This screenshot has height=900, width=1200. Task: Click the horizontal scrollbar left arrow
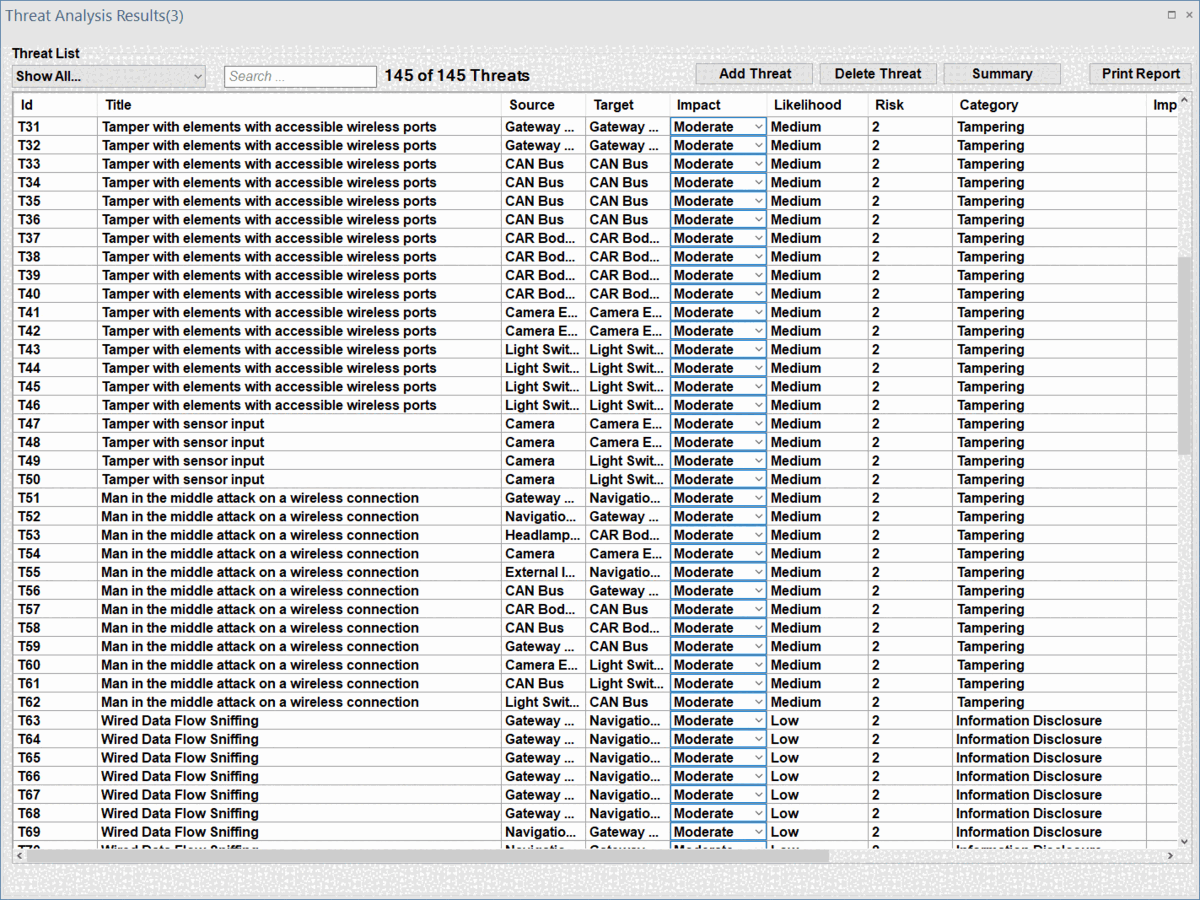pyautogui.click(x=20, y=856)
